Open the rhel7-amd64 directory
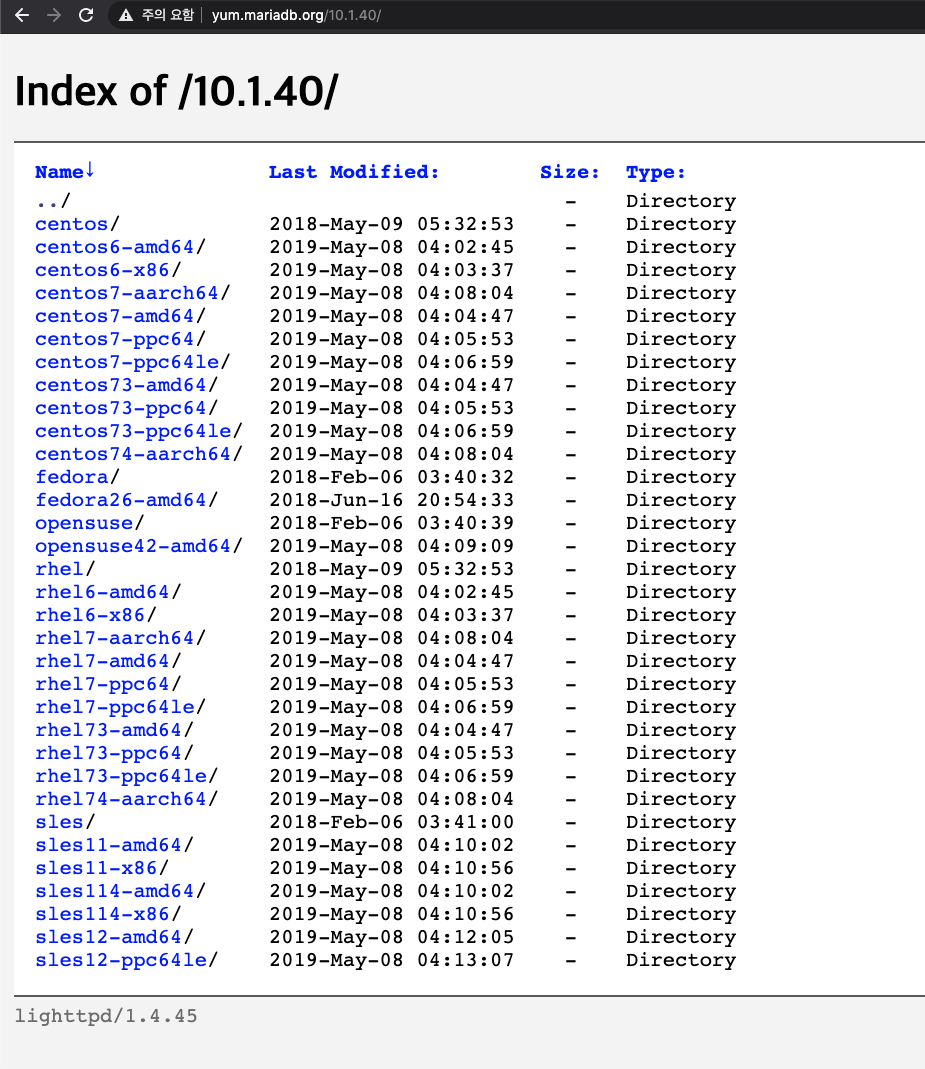925x1069 pixels. [x=102, y=661]
